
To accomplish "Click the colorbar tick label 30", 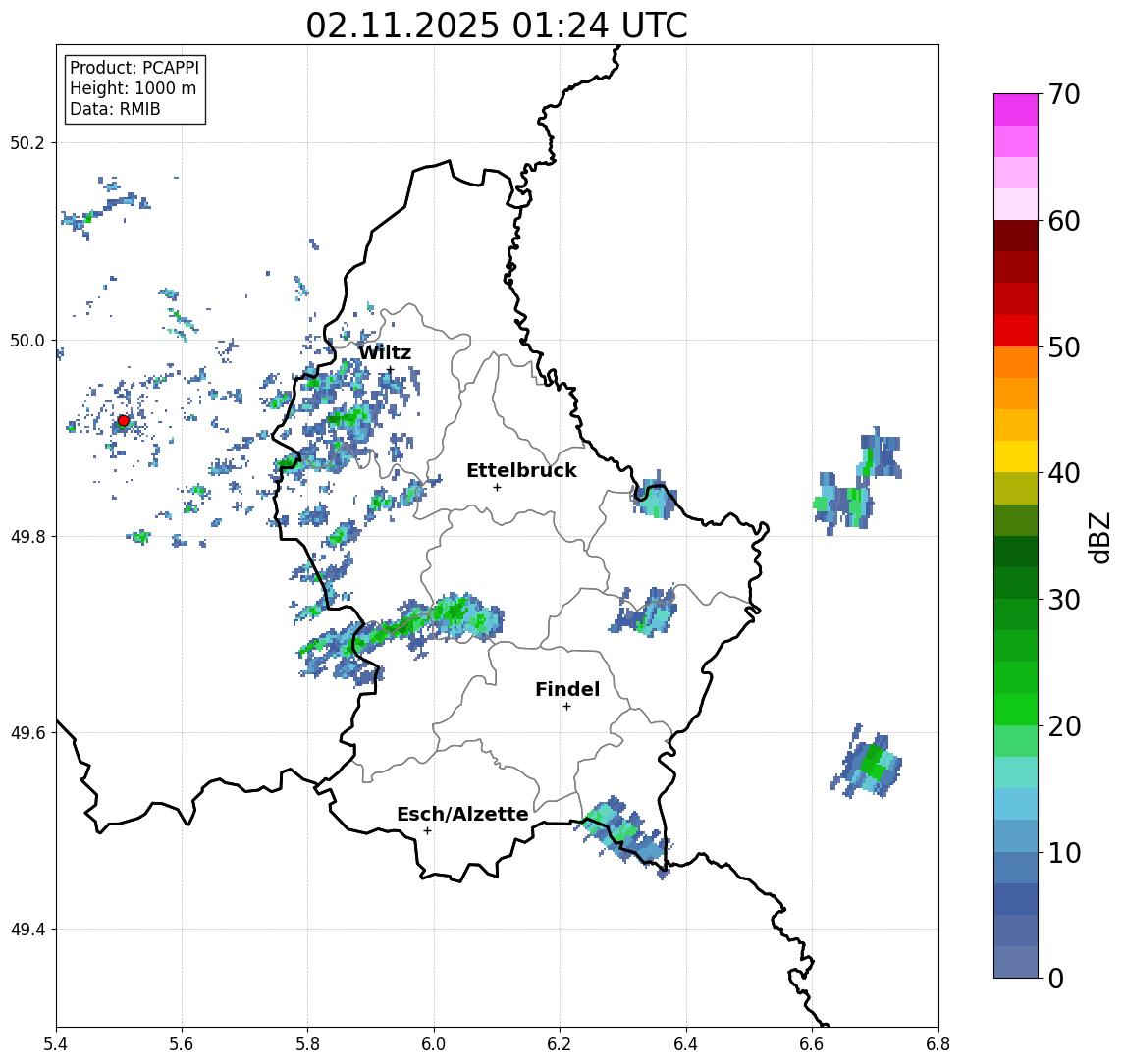I will pyautogui.click(x=1064, y=600).
